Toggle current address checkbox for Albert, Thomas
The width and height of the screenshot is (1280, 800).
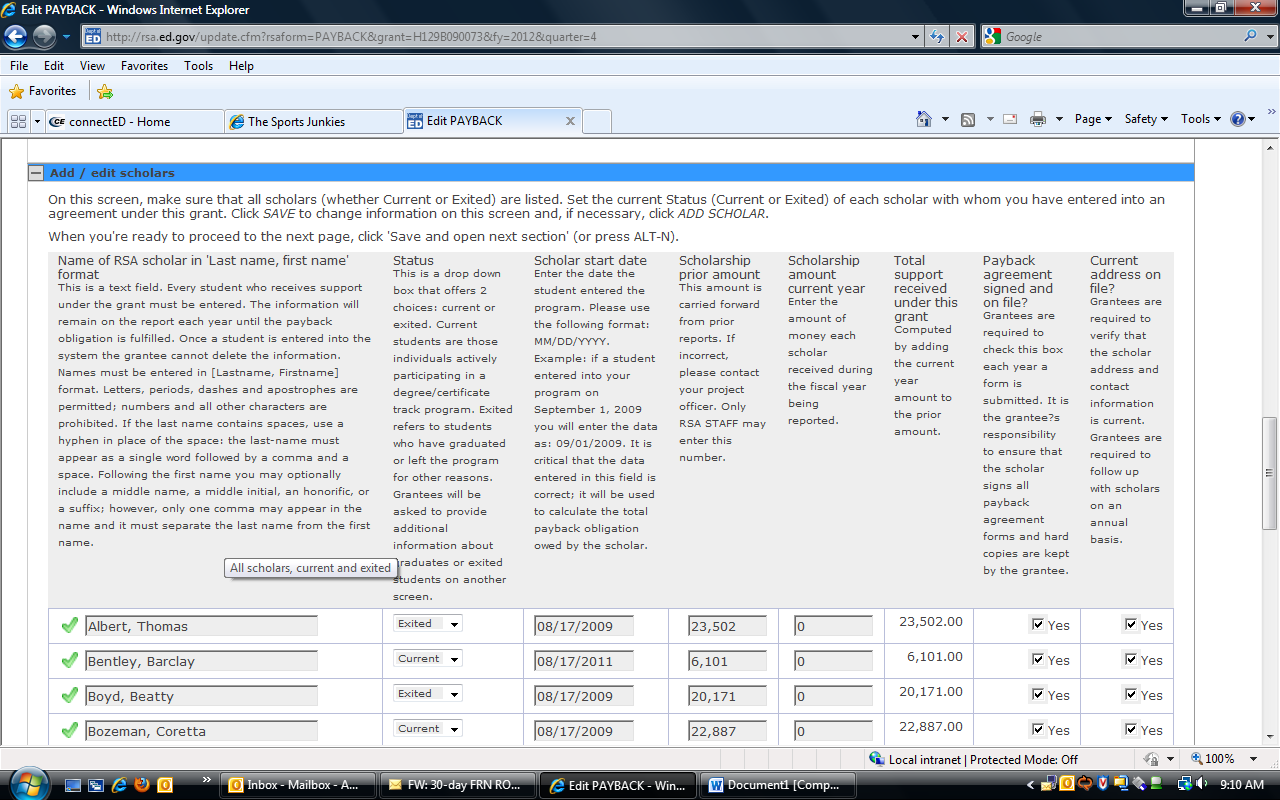pos(1131,625)
